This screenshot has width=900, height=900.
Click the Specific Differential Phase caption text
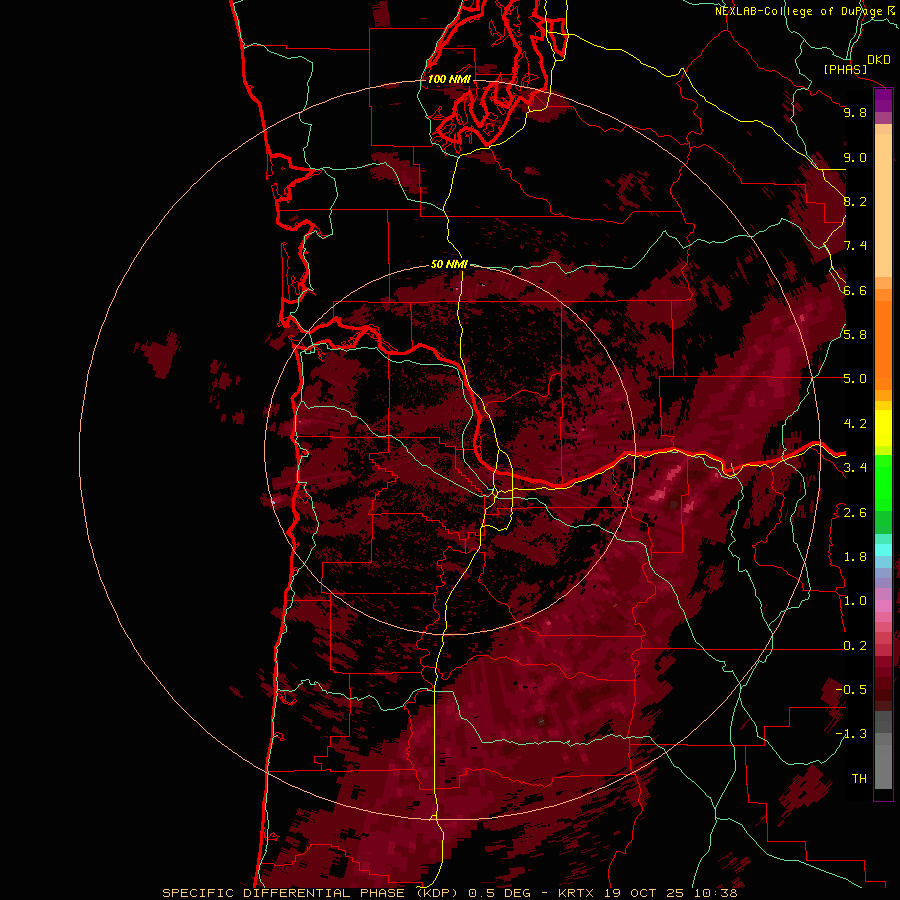[x=449, y=893]
